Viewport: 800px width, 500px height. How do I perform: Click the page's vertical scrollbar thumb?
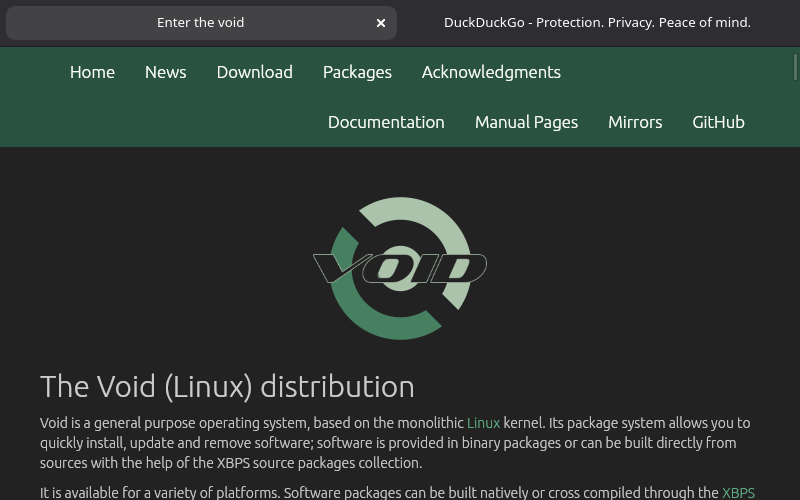(795, 68)
